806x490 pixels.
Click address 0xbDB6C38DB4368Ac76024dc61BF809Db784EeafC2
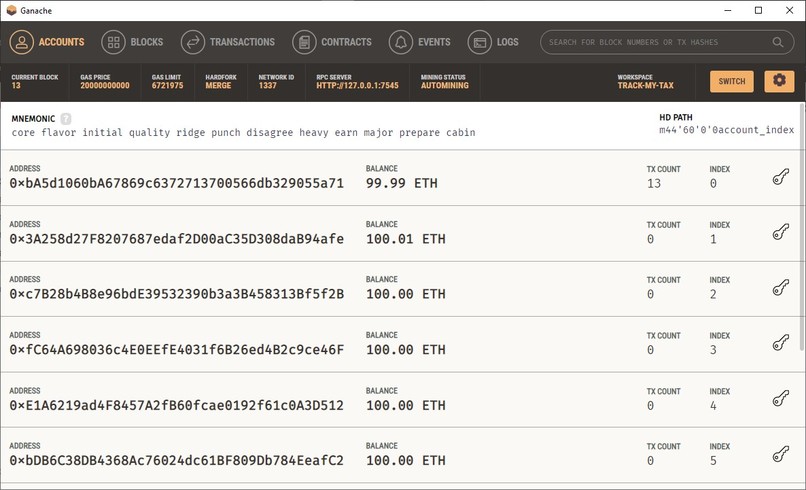click(176, 461)
